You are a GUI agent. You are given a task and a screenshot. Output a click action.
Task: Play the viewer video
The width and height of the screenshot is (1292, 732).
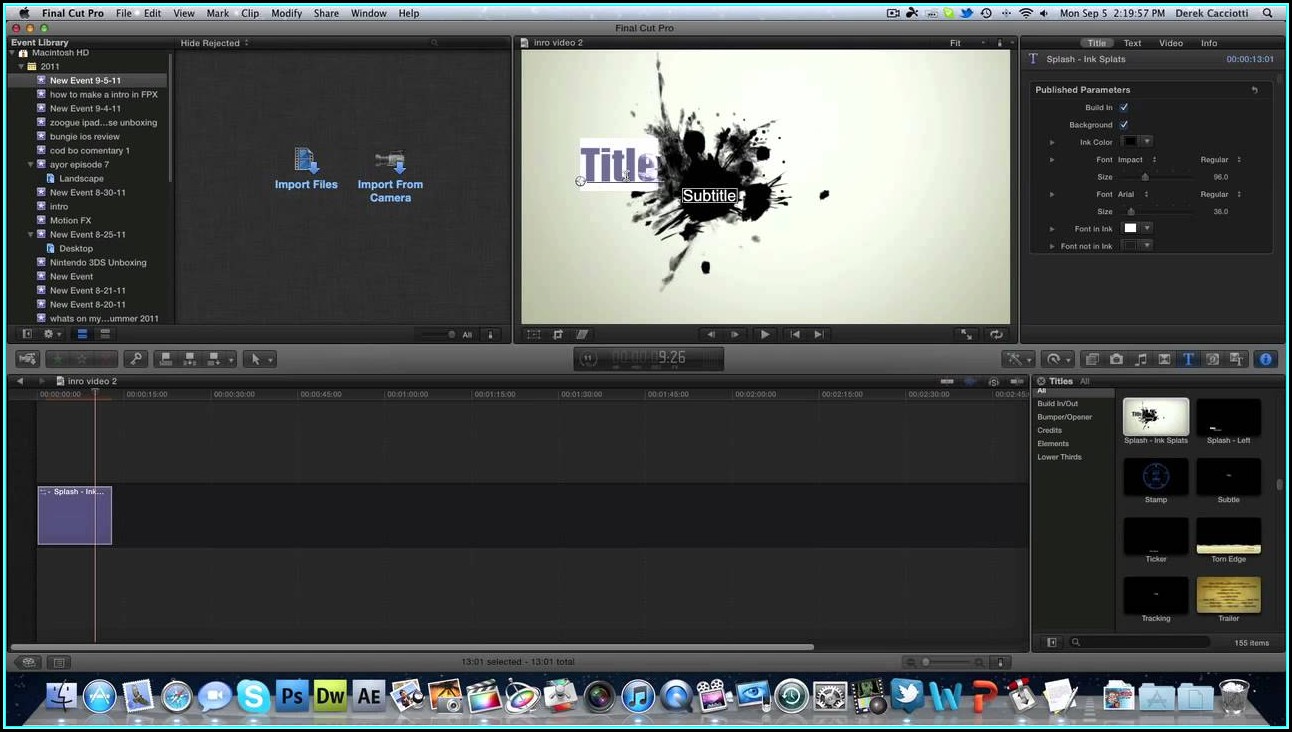coord(765,335)
